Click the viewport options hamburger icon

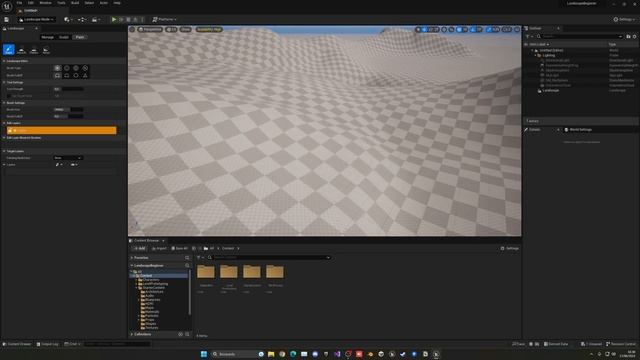click(x=132, y=29)
